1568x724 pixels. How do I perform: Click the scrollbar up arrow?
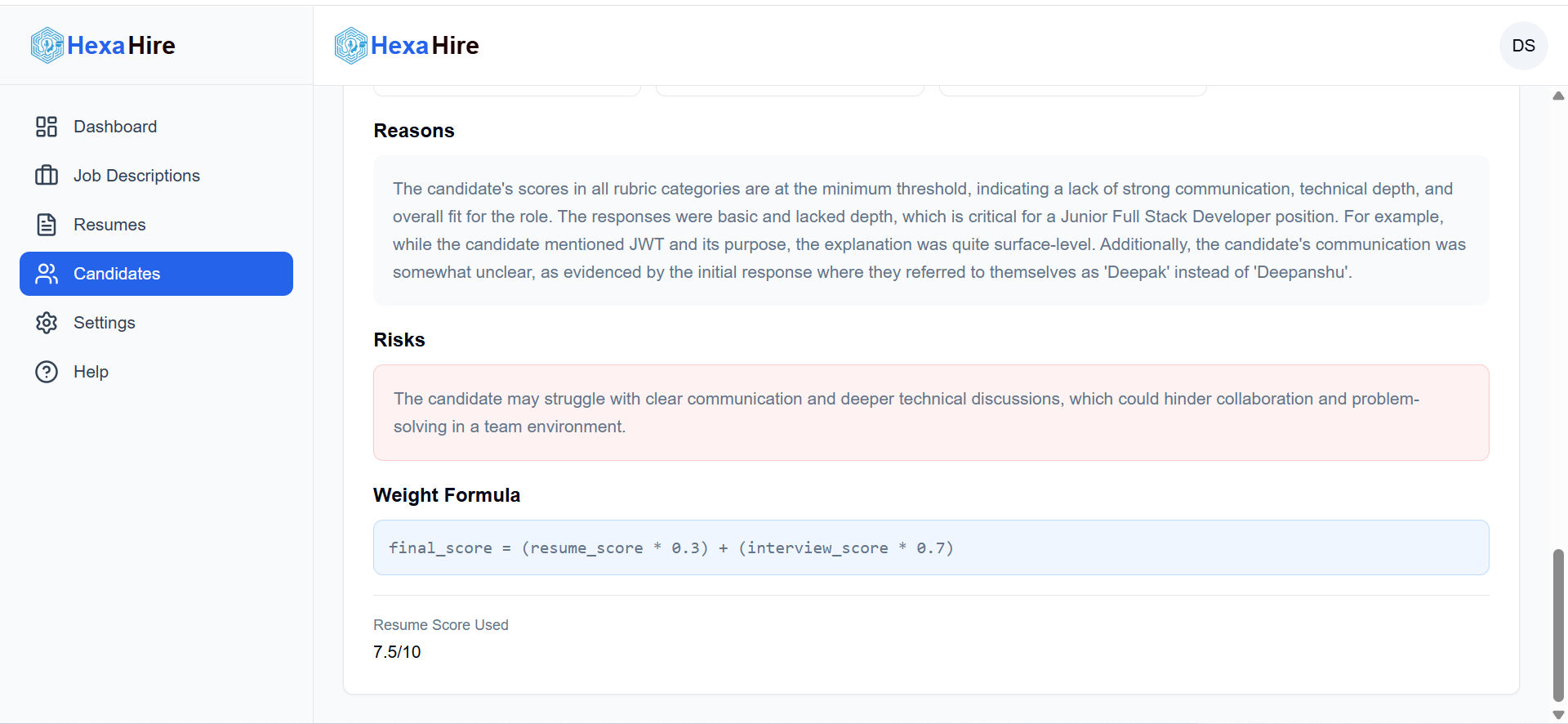click(1558, 96)
